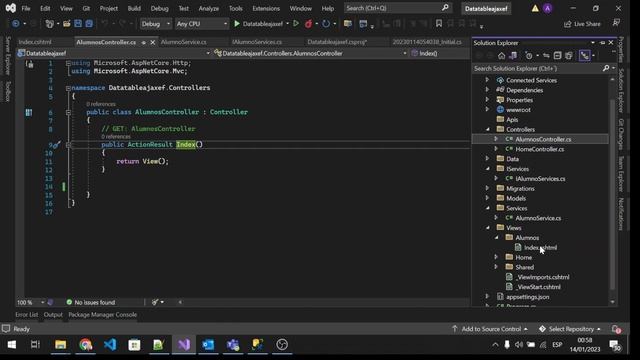Collapse the namespace code block on line 4
Viewport: 640px width, 360px height.
pos(68,88)
